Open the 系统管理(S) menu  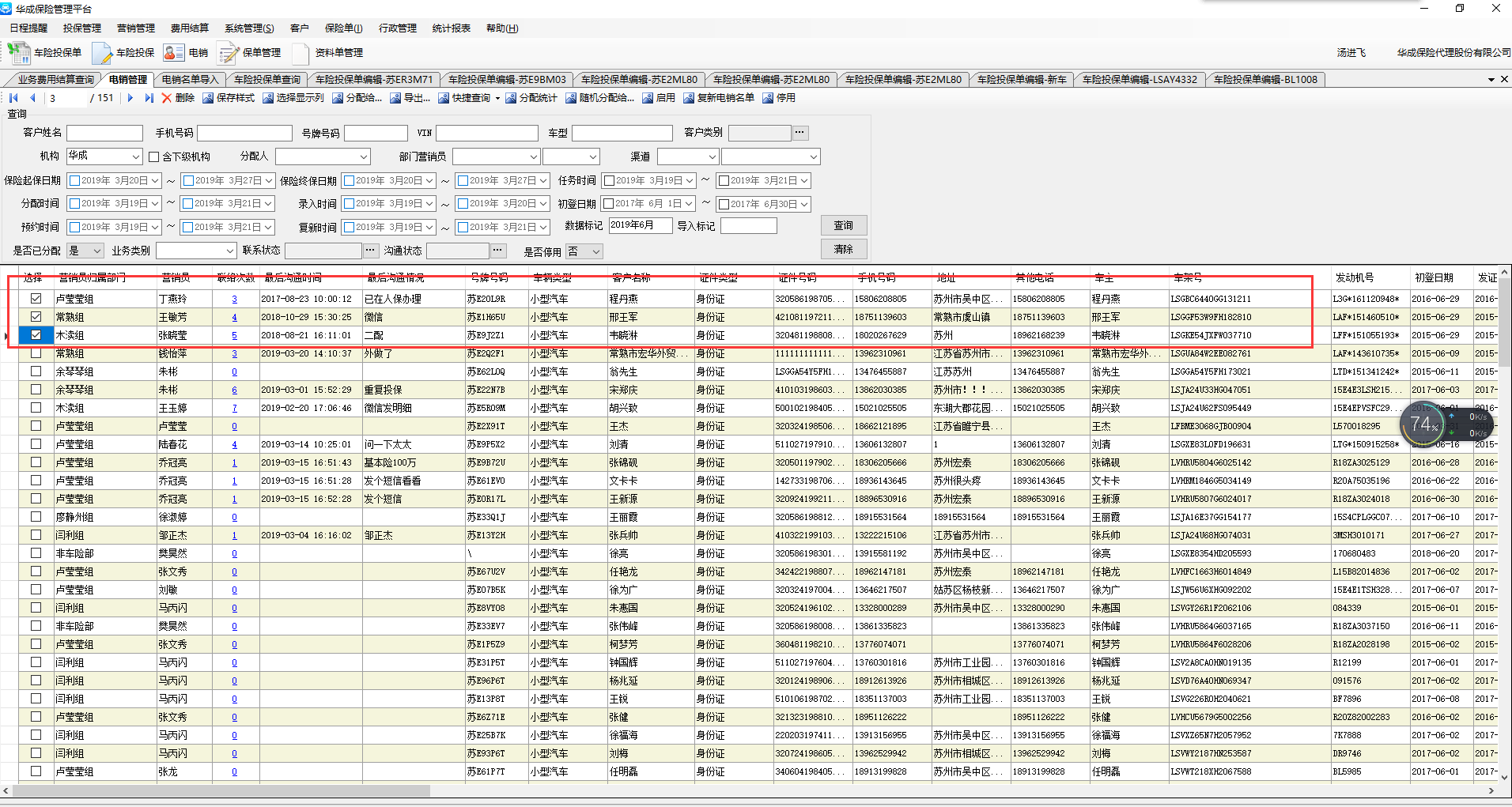[x=249, y=28]
